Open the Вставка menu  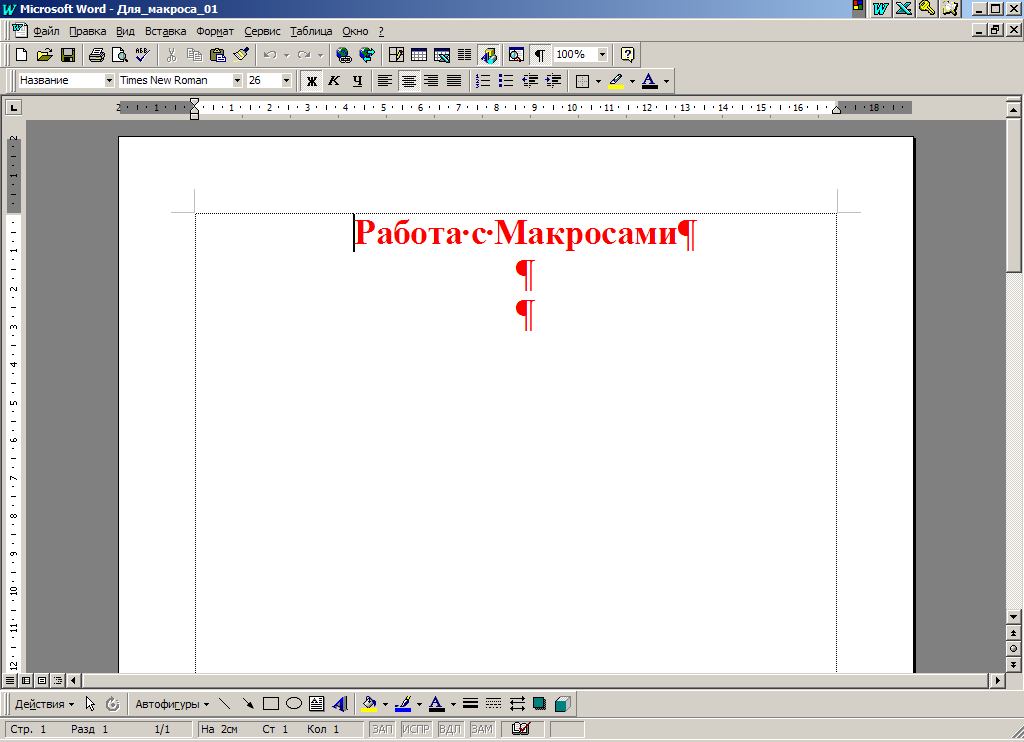pos(165,31)
